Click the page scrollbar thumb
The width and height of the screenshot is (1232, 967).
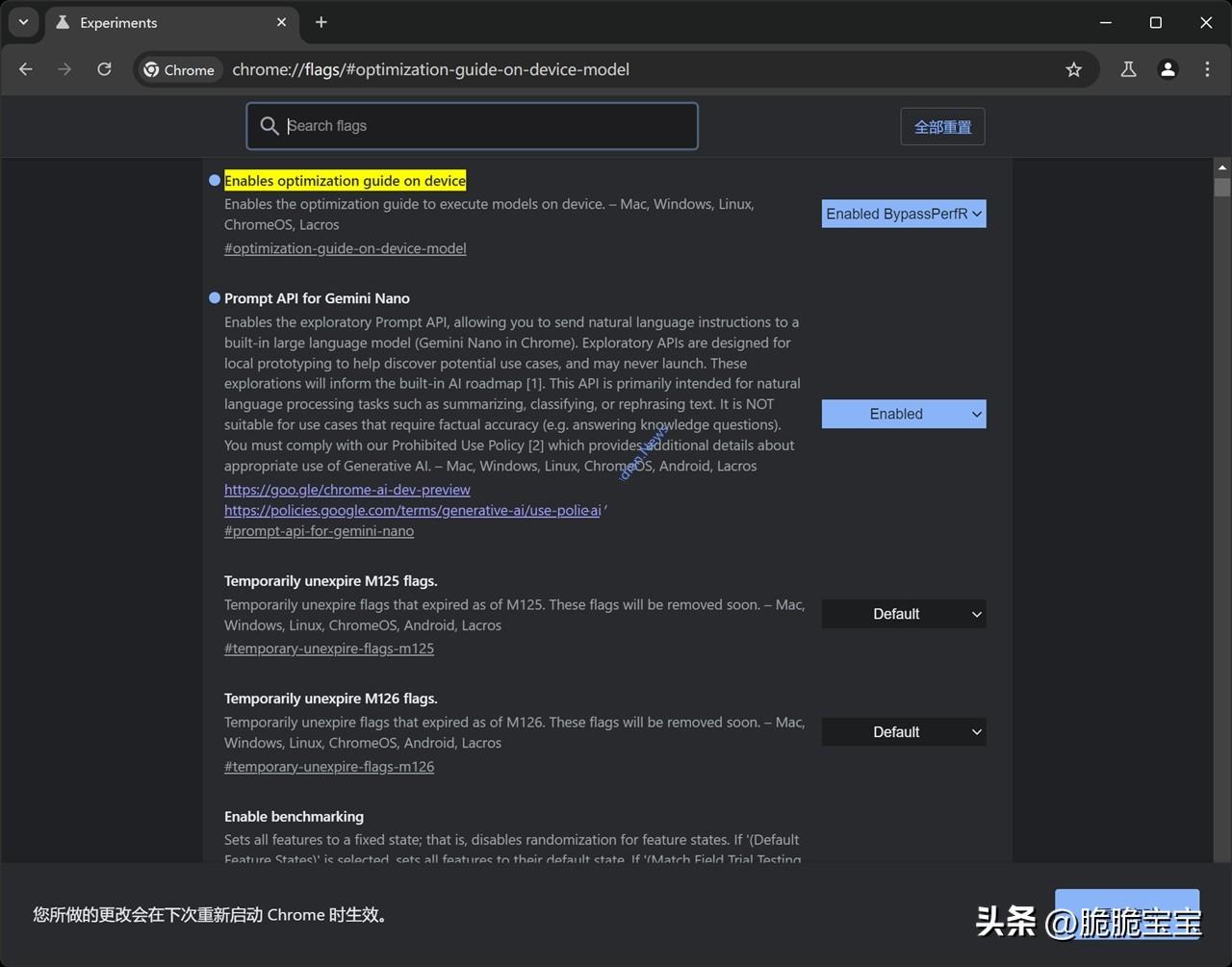click(1221, 187)
